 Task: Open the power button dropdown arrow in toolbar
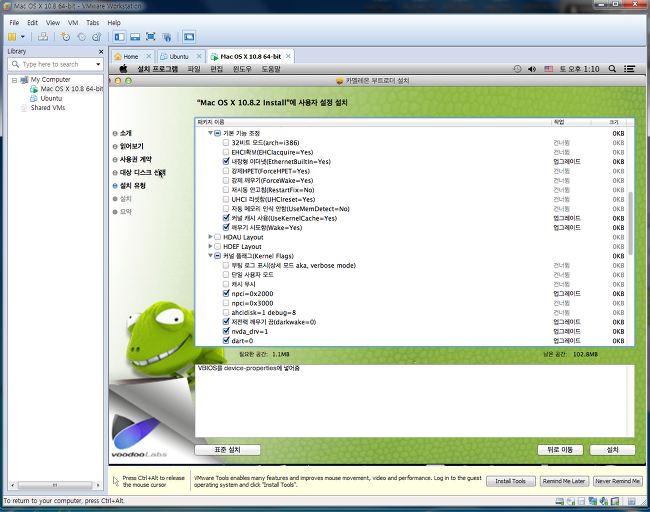click(23, 37)
